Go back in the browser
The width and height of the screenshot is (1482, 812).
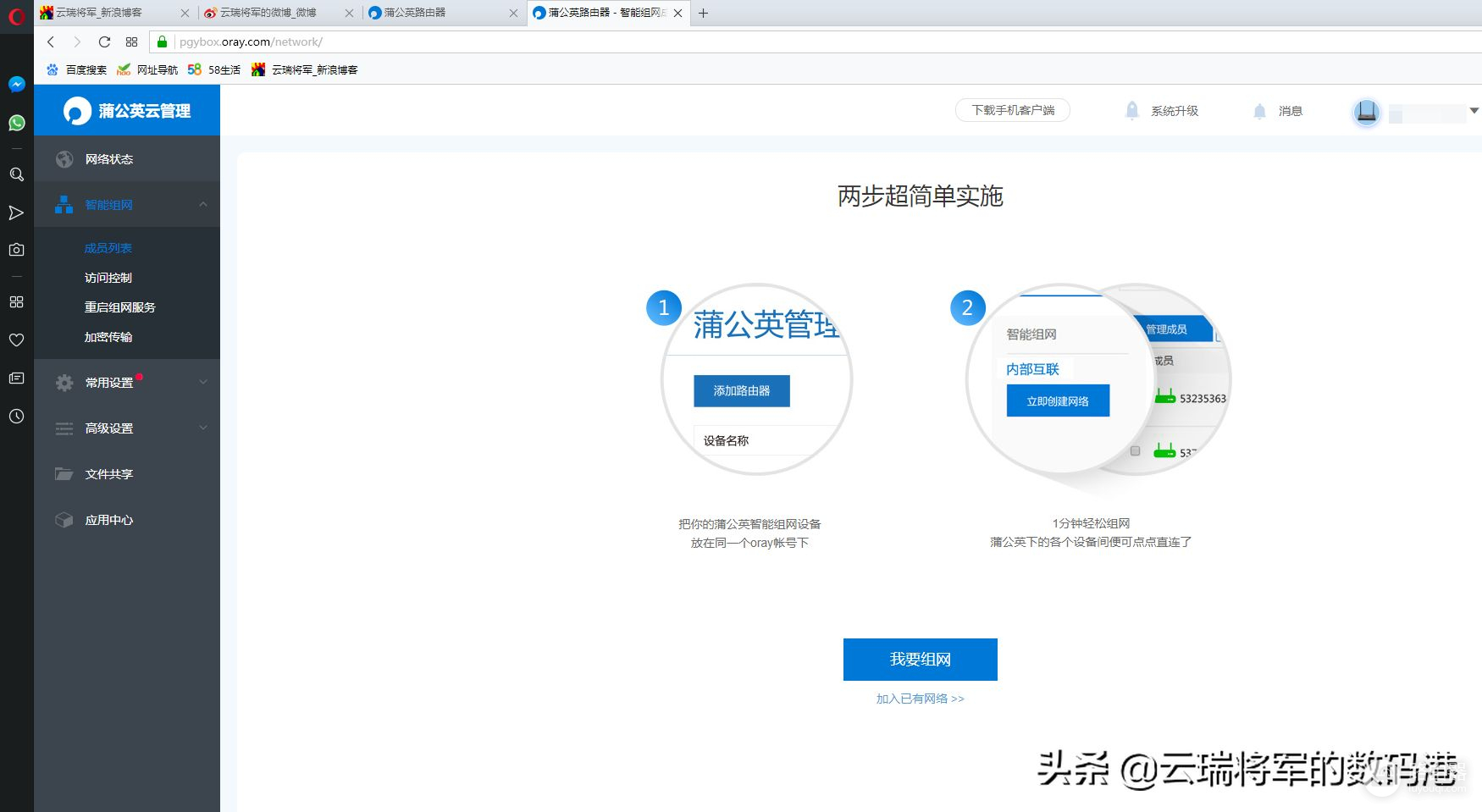(x=51, y=41)
